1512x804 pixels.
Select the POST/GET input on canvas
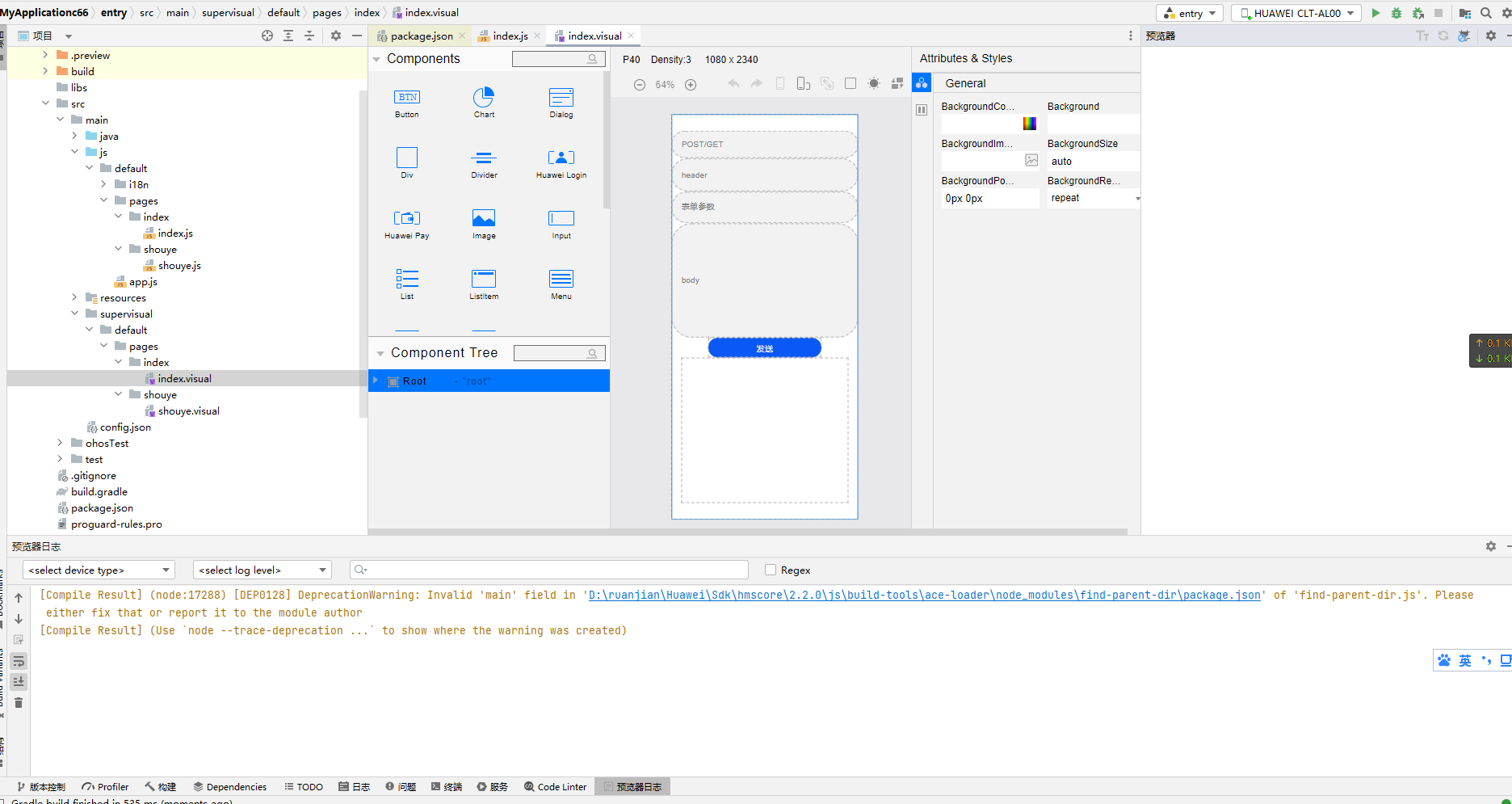pos(764,144)
